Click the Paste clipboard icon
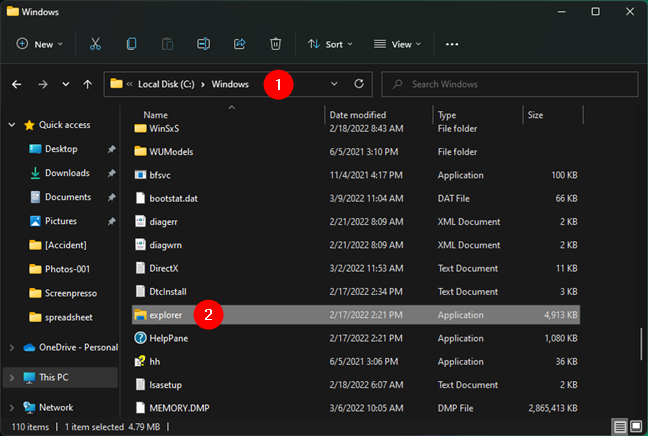648x436 pixels. [167, 44]
